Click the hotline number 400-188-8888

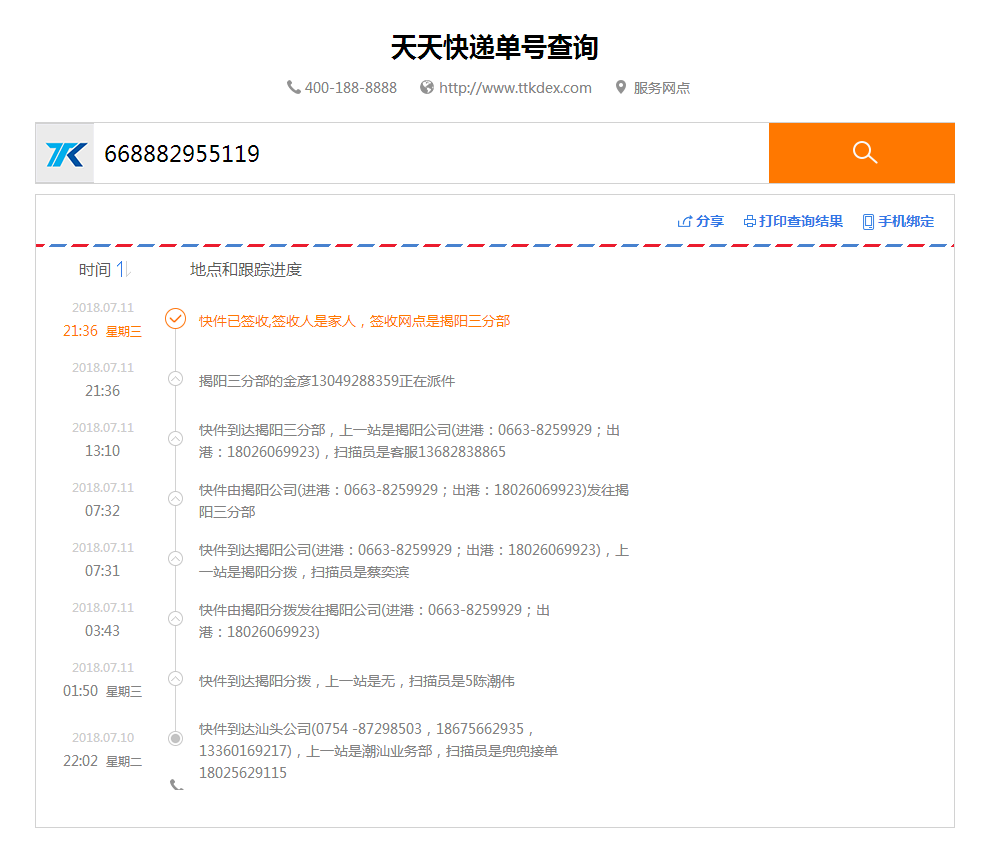pos(351,88)
